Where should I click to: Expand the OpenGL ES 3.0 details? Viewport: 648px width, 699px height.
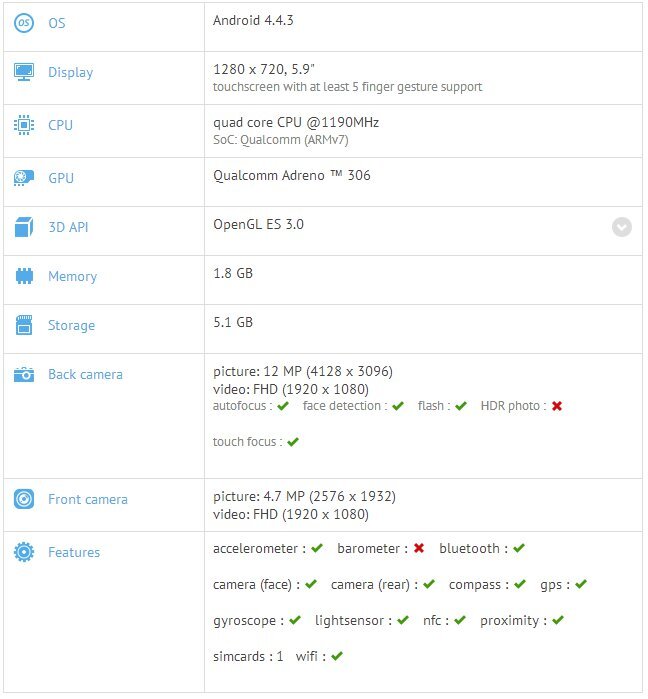622,227
